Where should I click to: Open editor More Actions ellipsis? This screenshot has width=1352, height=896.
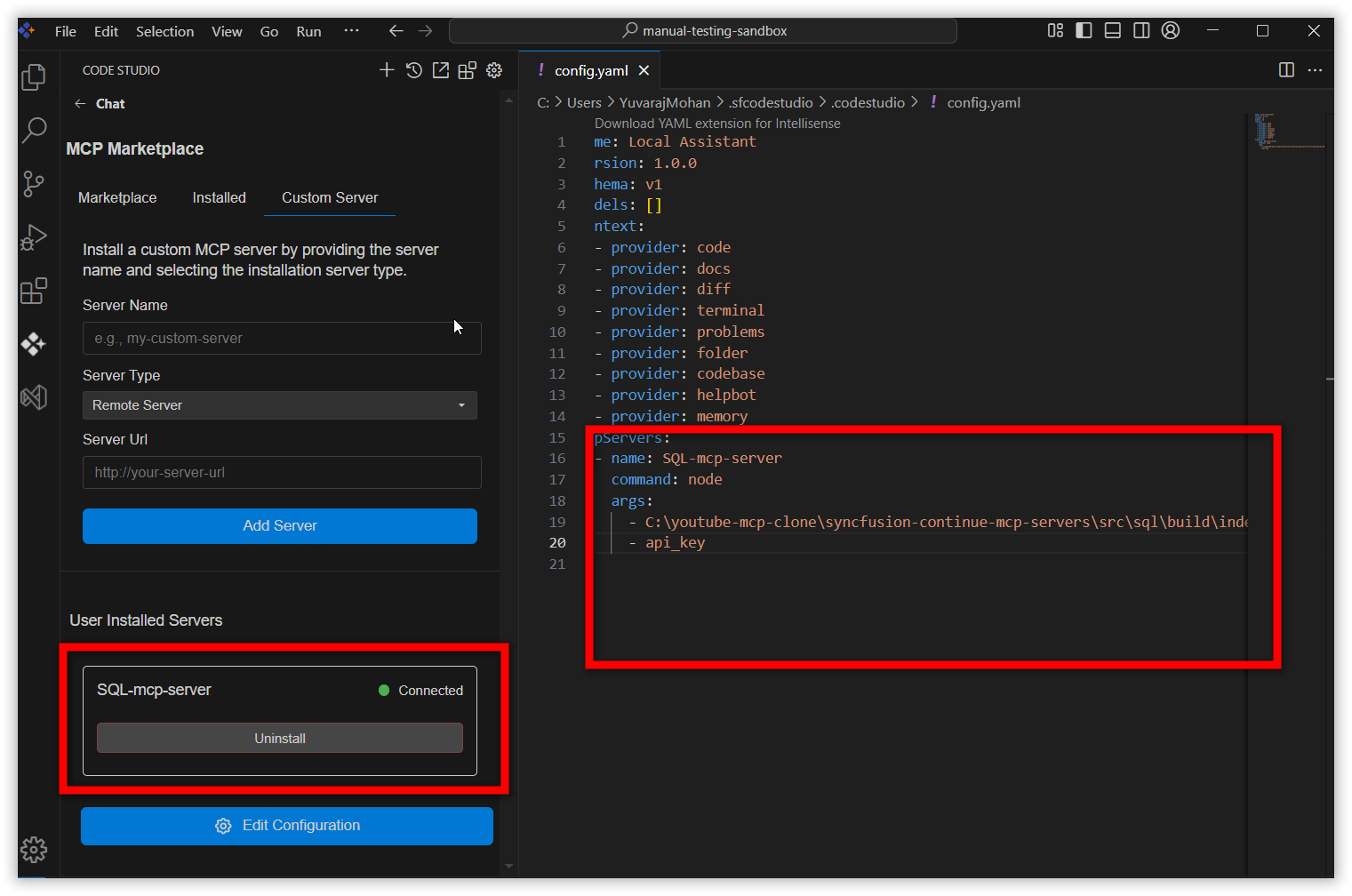click(x=1315, y=70)
